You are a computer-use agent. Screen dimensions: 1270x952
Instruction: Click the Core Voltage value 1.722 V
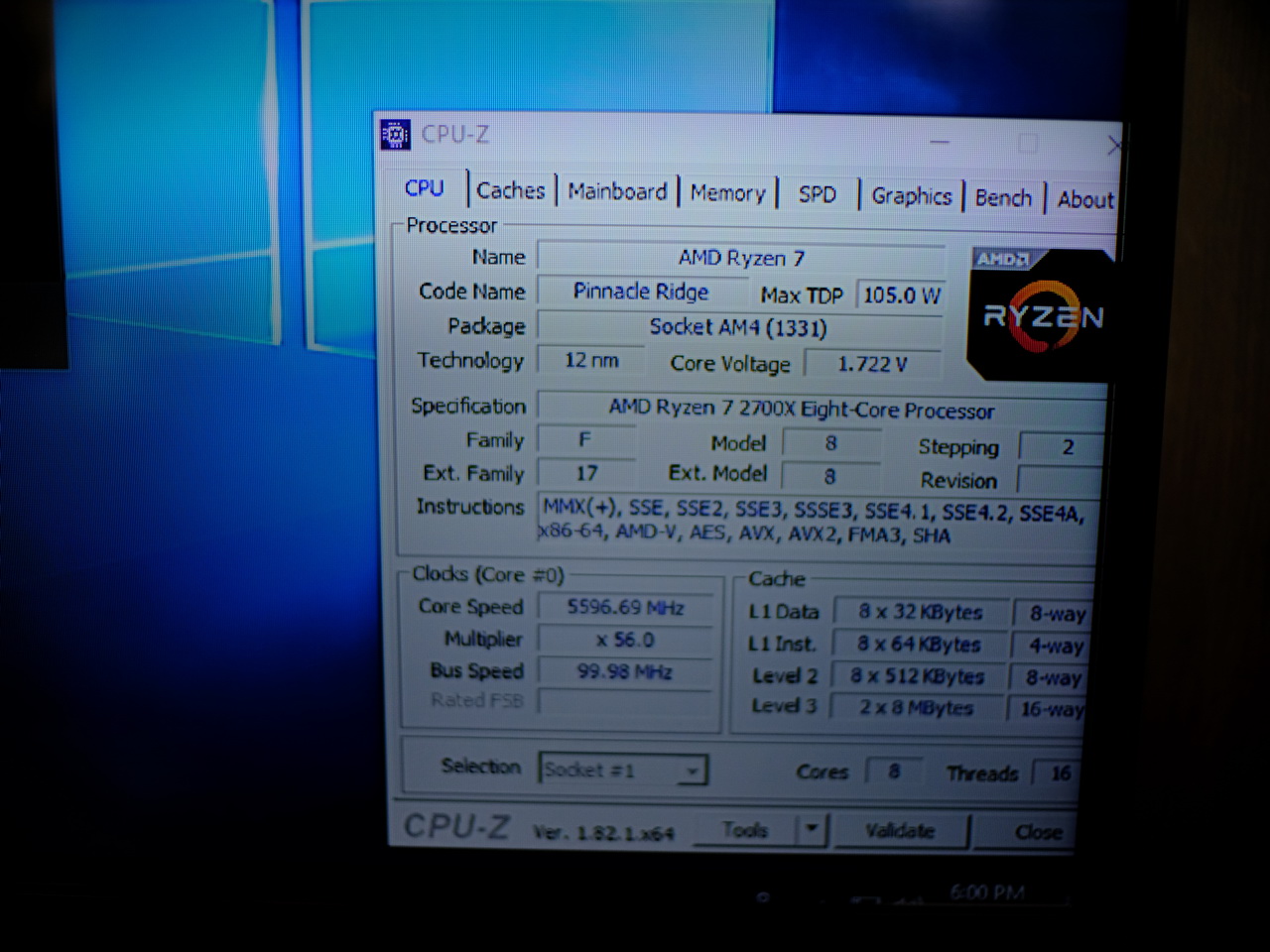pos(872,364)
